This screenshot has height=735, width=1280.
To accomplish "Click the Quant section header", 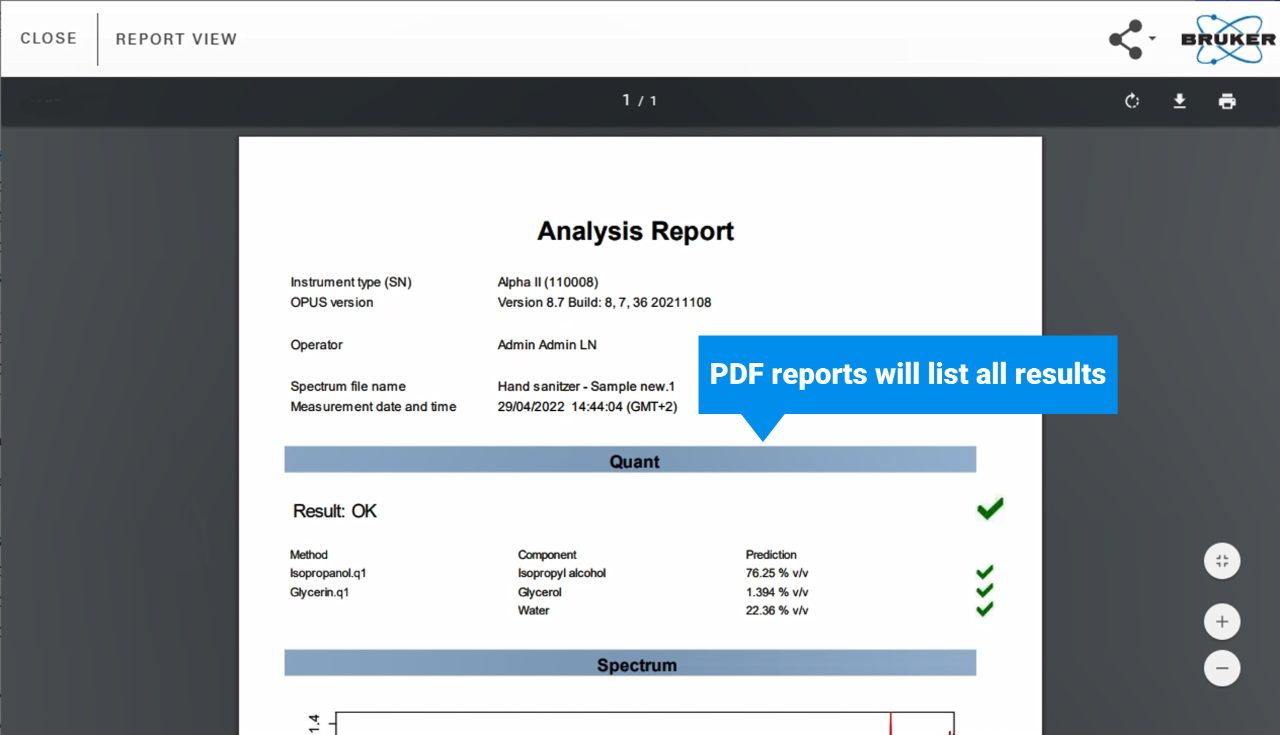I will (x=630, y=461).
